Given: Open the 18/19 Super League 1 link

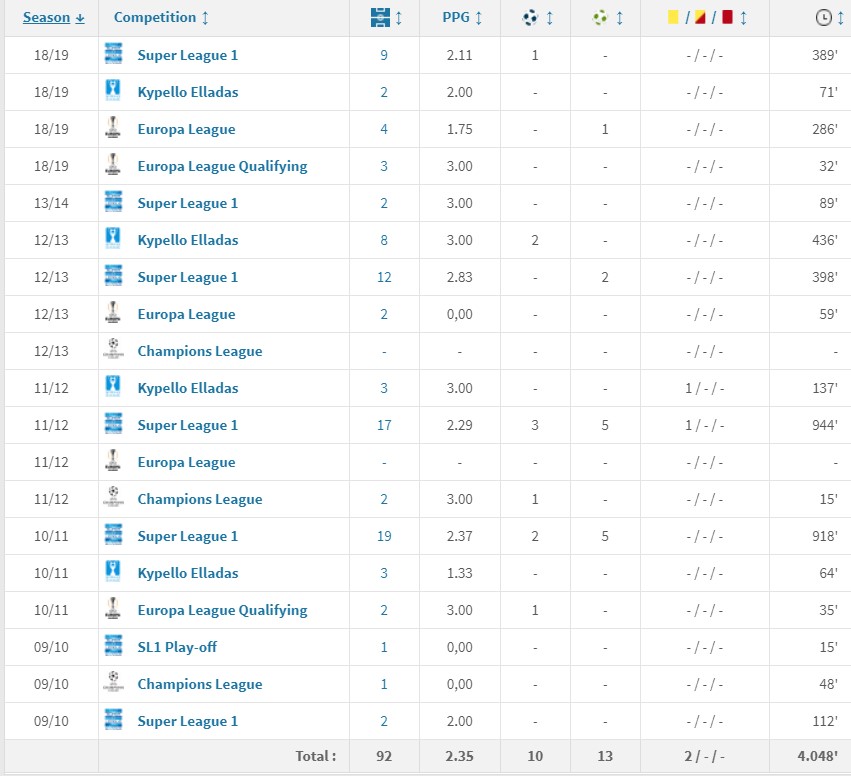Looking at the screenshot, I should 188,55.
